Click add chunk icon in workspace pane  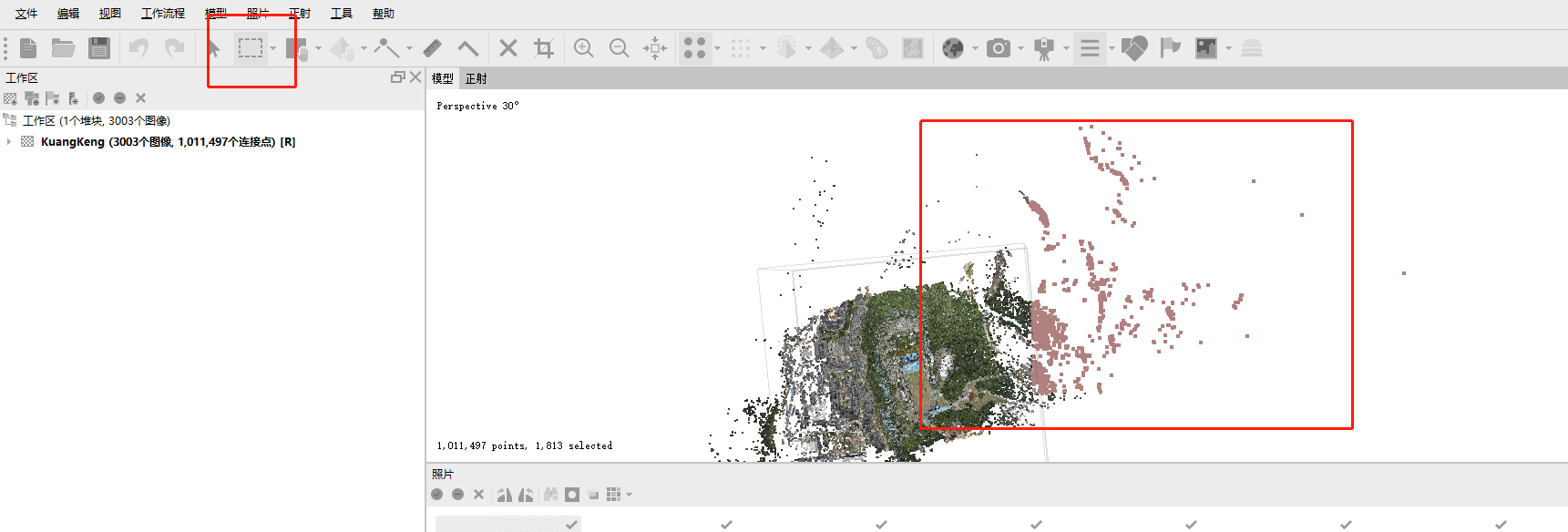(11, 98)
